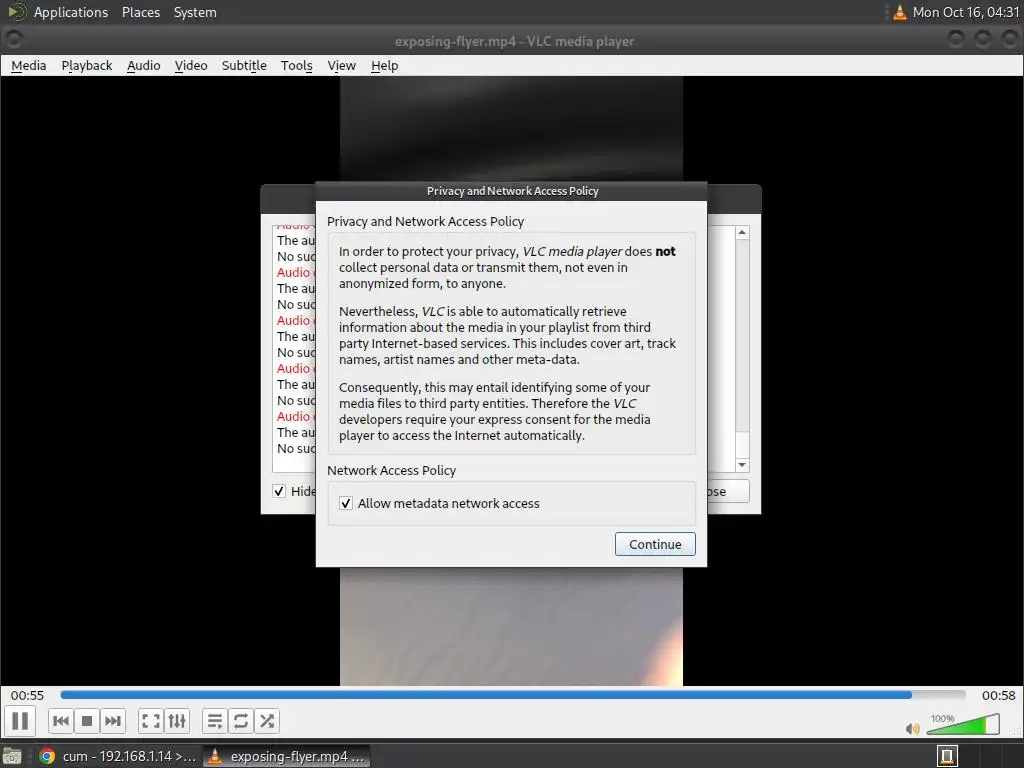This screenshot has width=1024, height=768.
Task: Mute audio with the speaker icon
Action: pyautogui.click(x=912, y=728)
